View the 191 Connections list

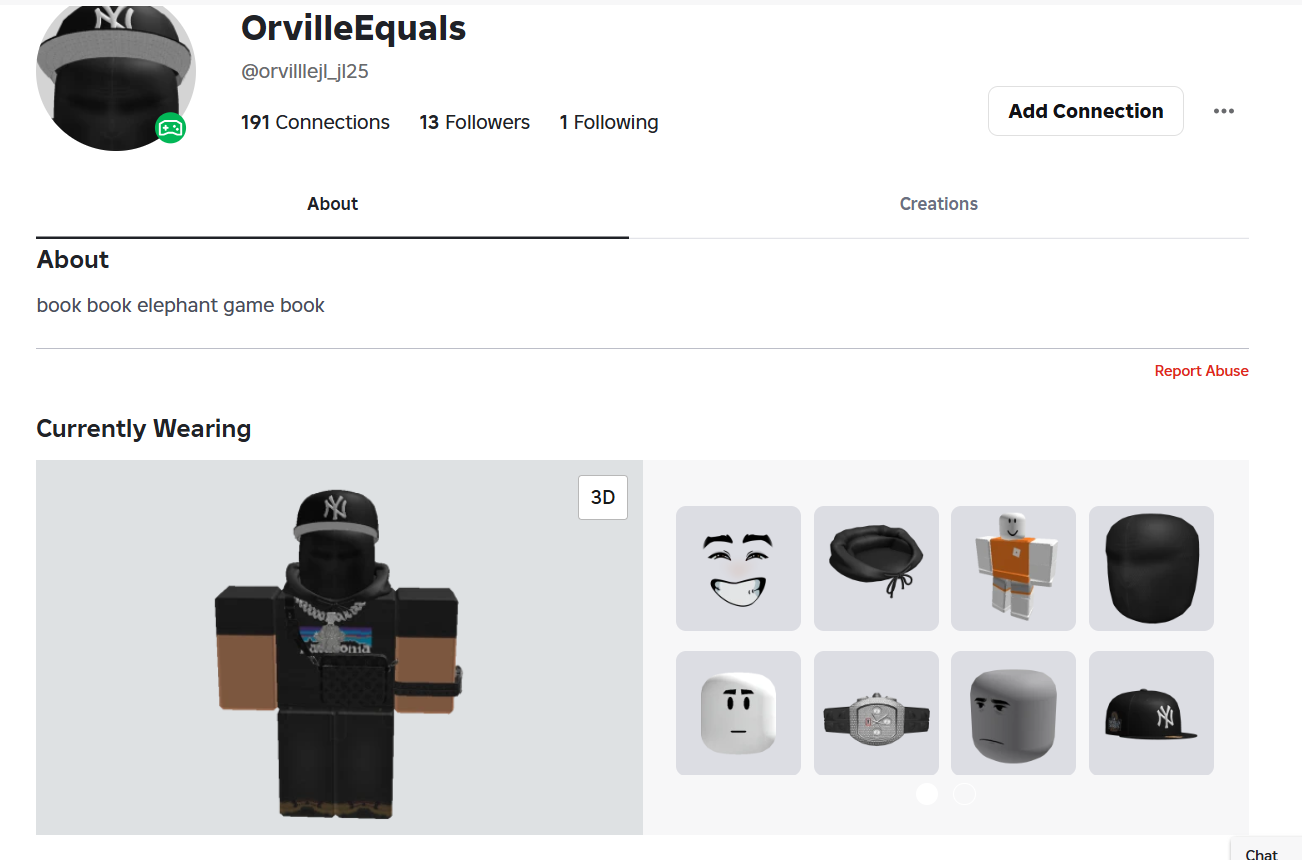pyautogui.click(x=315, y=122)
